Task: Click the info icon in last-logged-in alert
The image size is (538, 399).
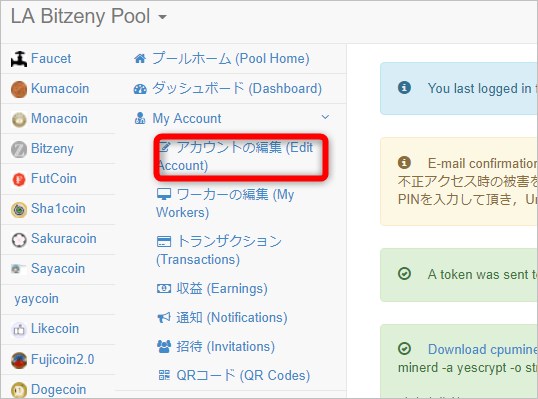Action: (x=404, y=88)
